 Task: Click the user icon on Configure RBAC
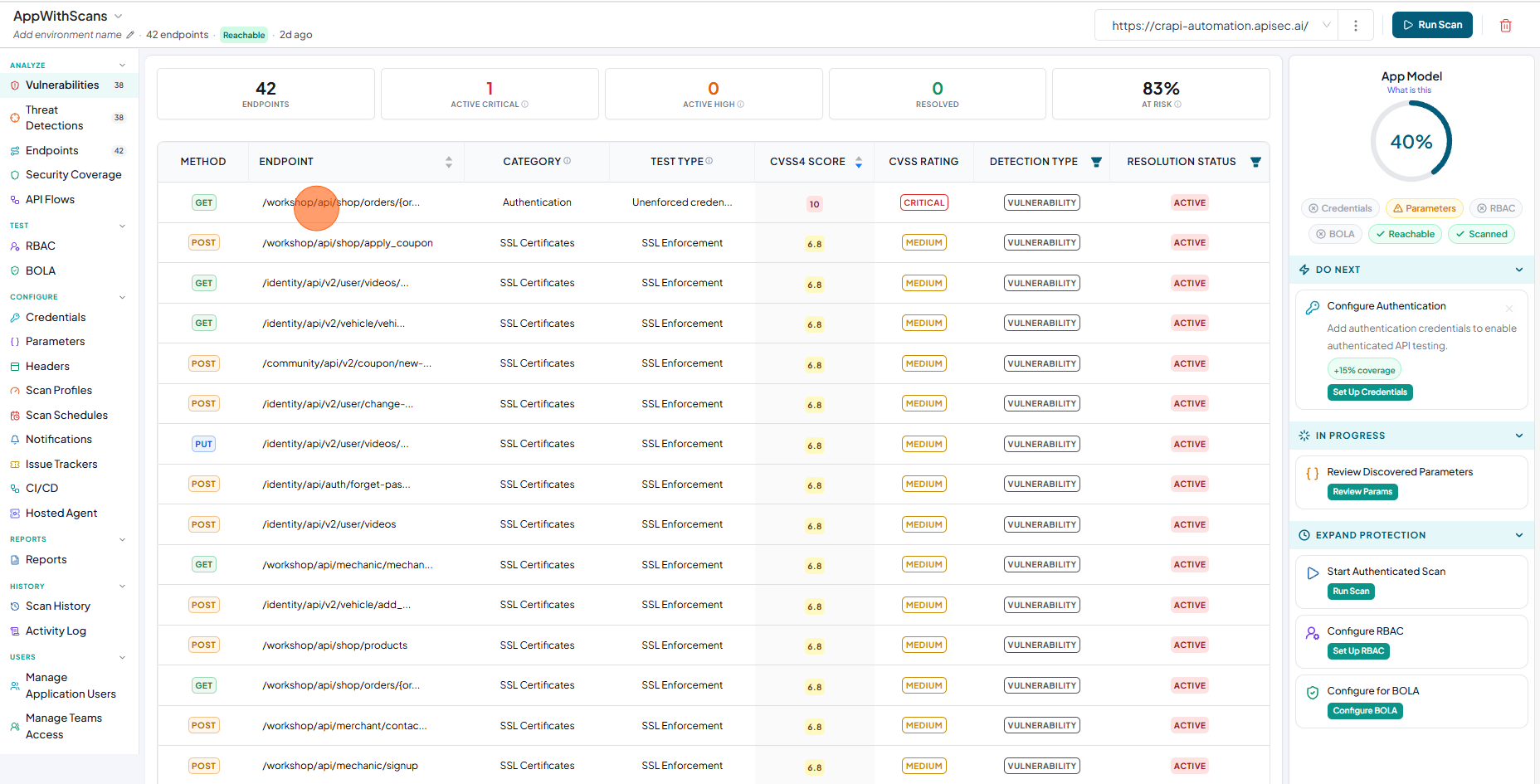(x=1313, y=633)
